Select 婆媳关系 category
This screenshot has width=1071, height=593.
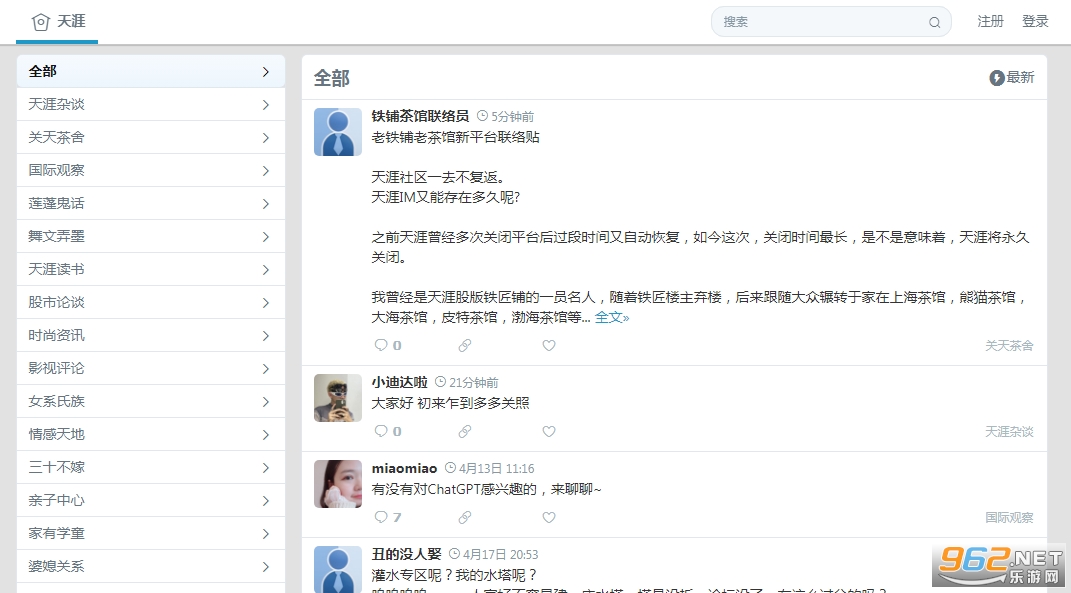(x=151, y=566)
